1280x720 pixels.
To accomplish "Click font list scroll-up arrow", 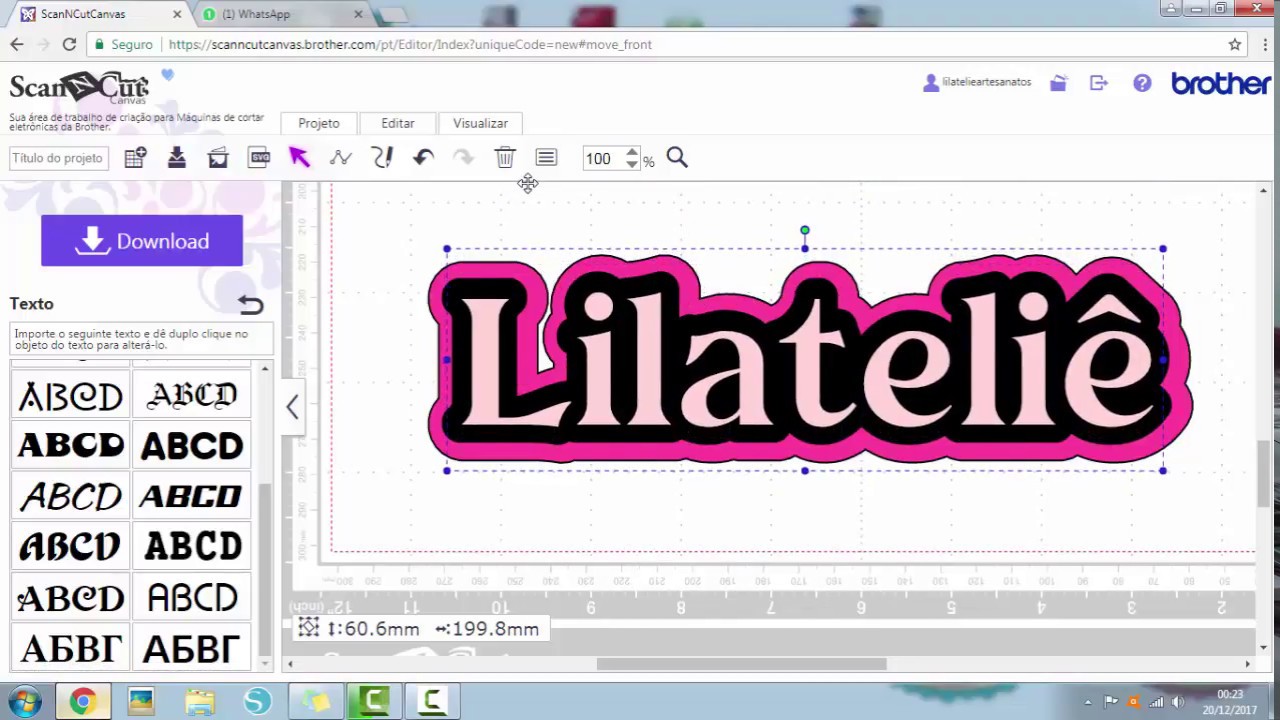I will click(x=265, y=370).
